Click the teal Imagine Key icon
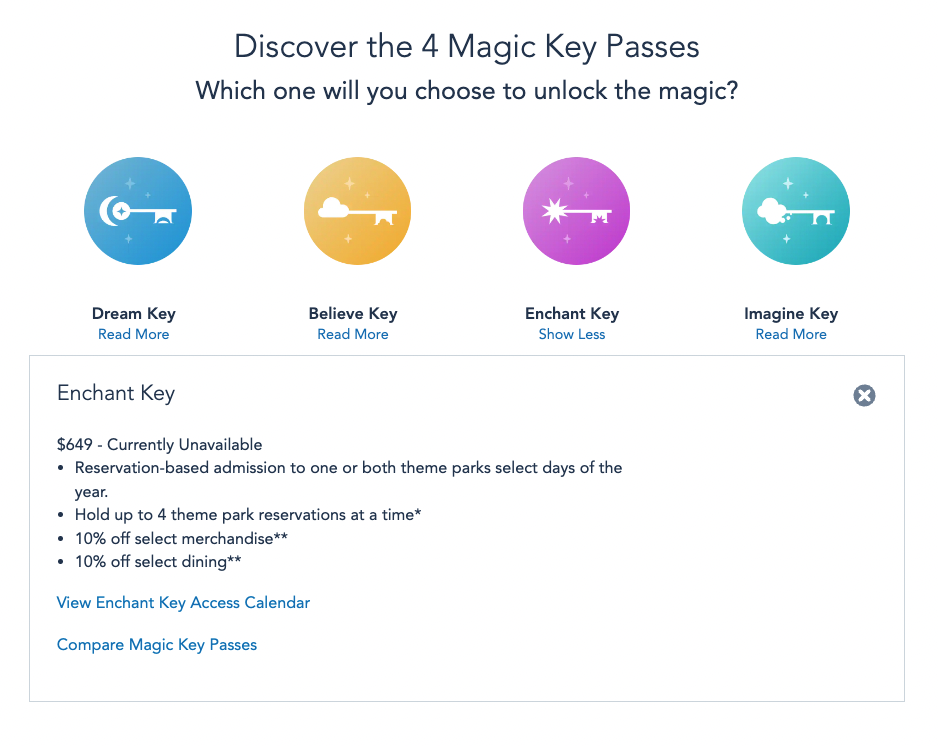This screenshot has height=746, width=938. coord(795,211)
